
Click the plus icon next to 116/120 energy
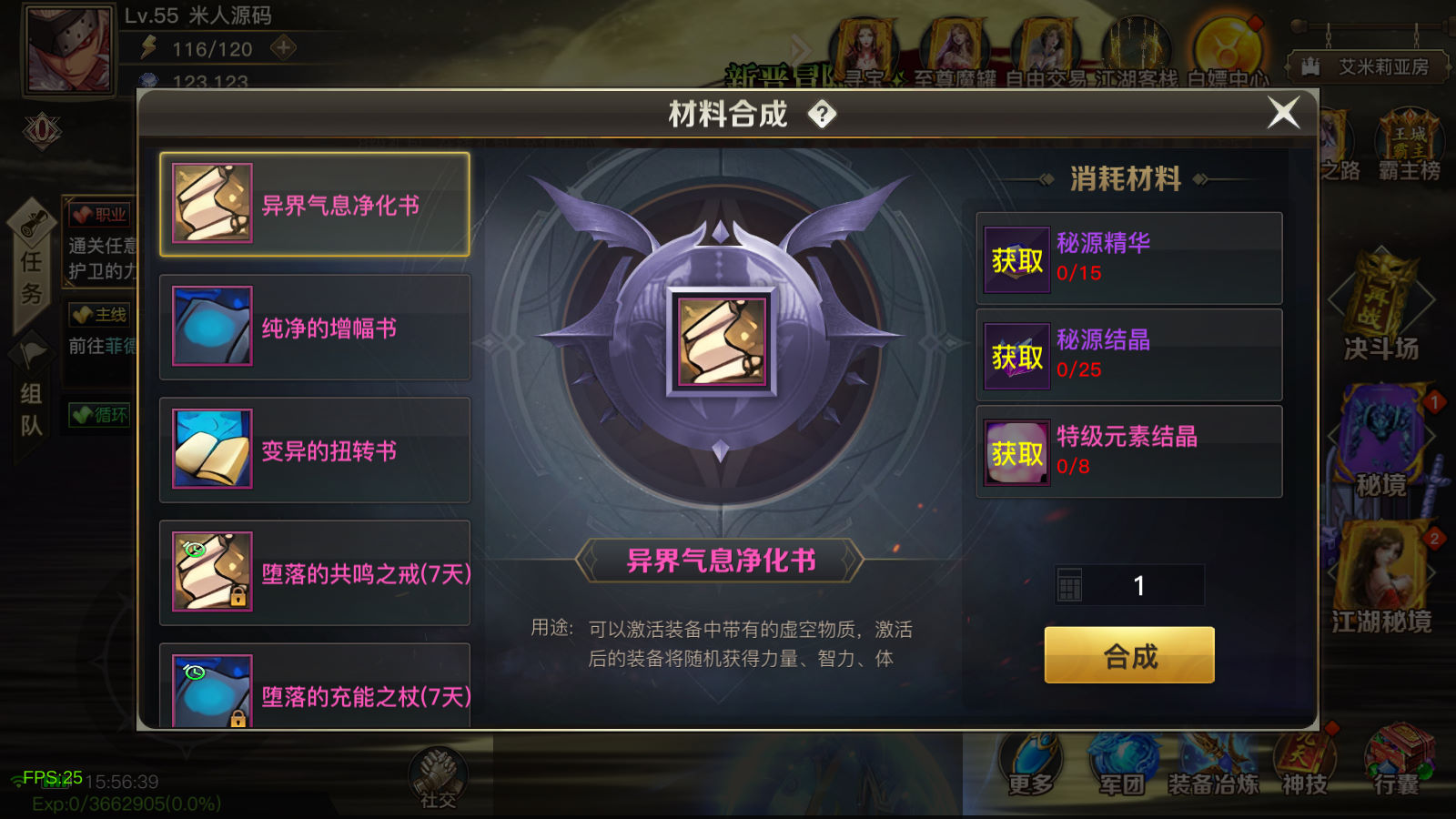[284, 47]
